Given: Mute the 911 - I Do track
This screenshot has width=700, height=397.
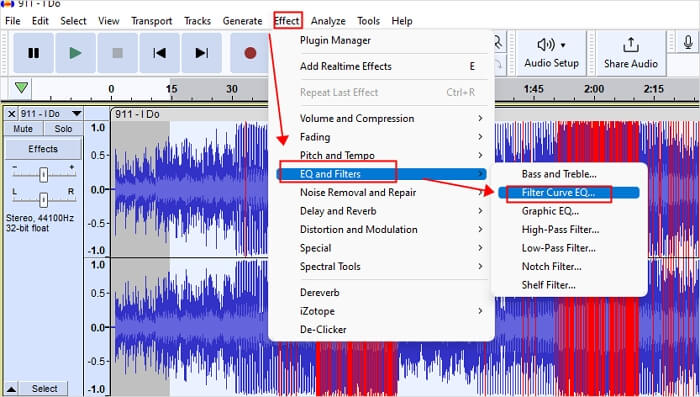Looking at the screenshot, I should point(23,129).
